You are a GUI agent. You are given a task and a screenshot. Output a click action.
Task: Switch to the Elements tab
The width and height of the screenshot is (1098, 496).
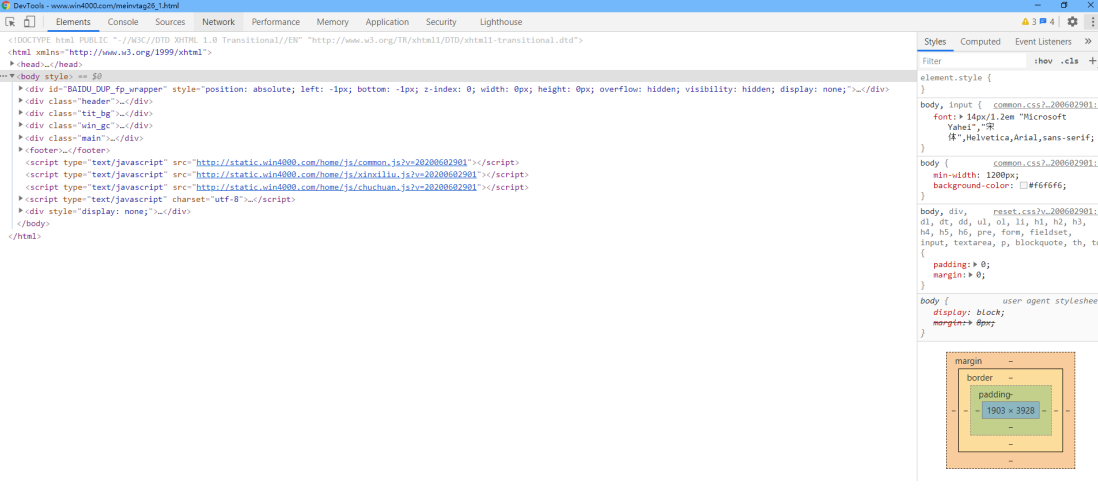[x=74, y=22]
